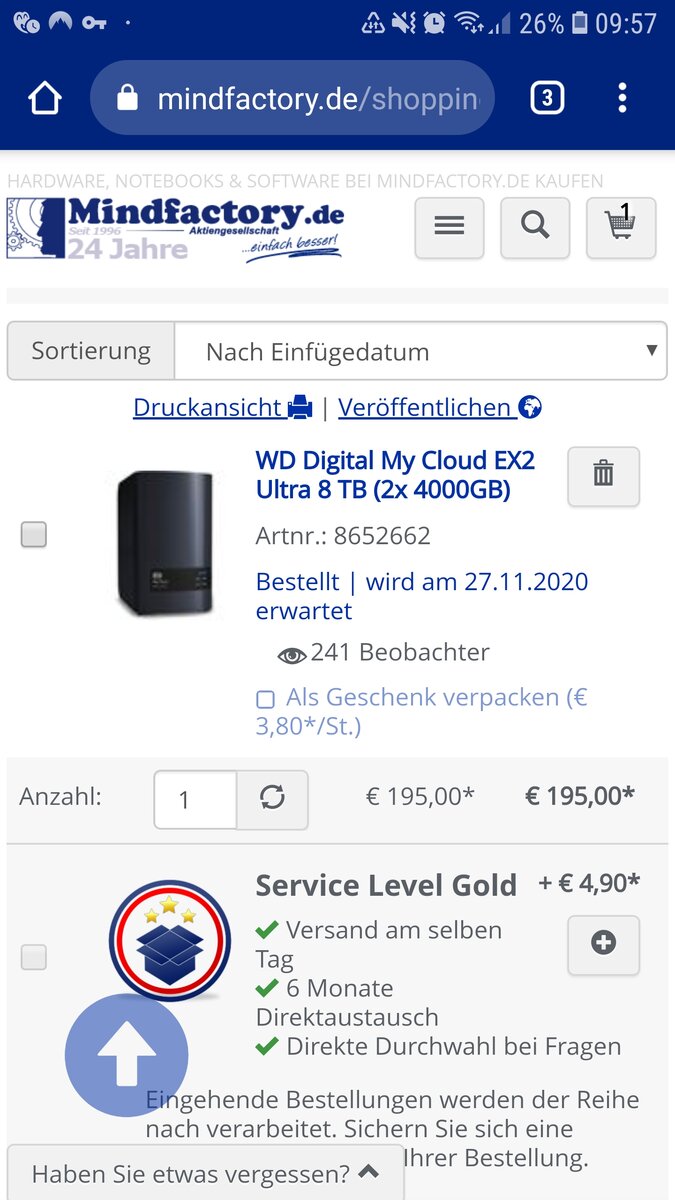The height and width of the screenshot is (1200, 675).
Task: Add Service Level Gold with the plus button
Action: [603, 944]
